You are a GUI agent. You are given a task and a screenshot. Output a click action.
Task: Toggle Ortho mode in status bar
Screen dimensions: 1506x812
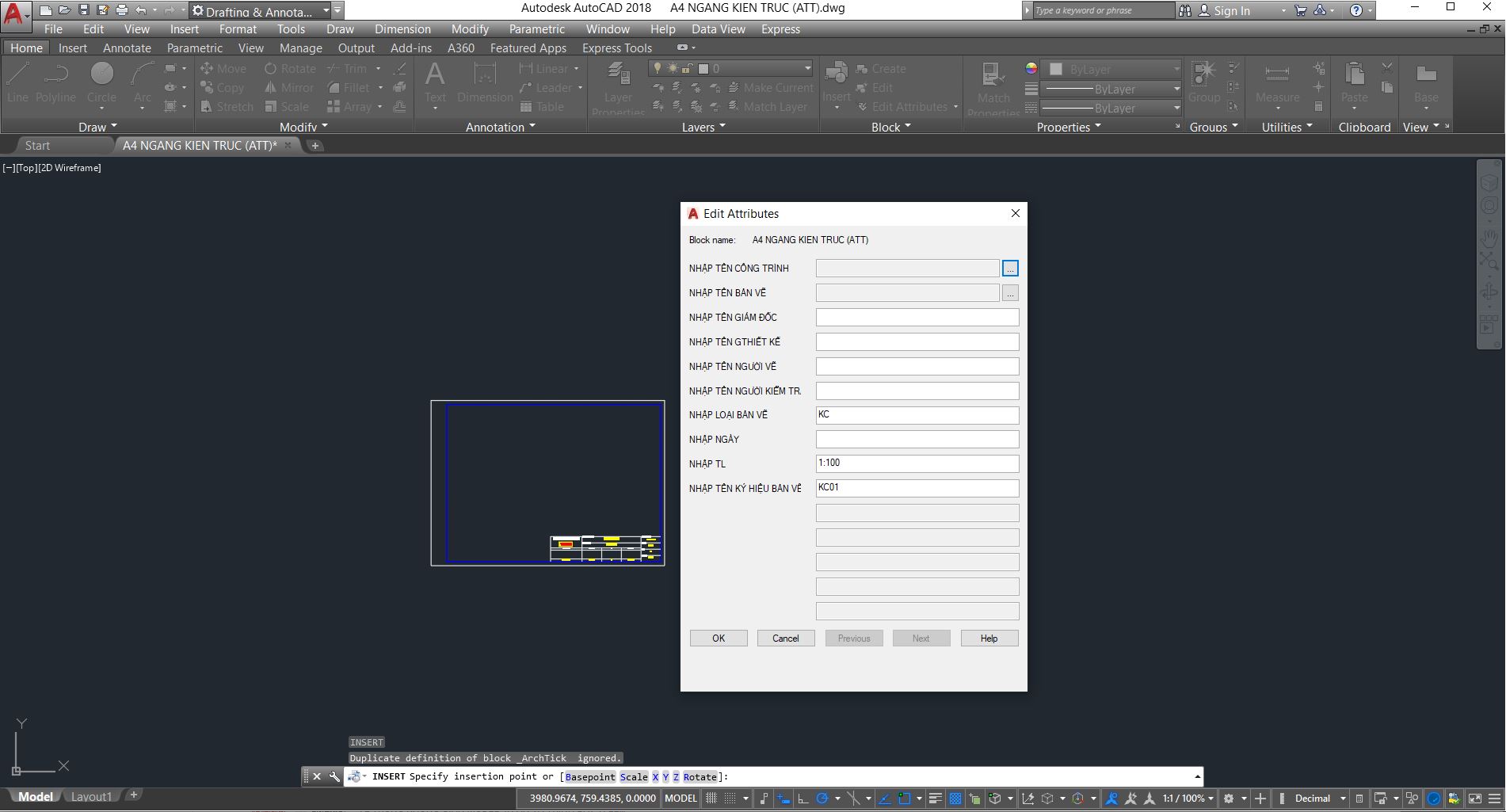pyautogui.click(x=803, y=799)
